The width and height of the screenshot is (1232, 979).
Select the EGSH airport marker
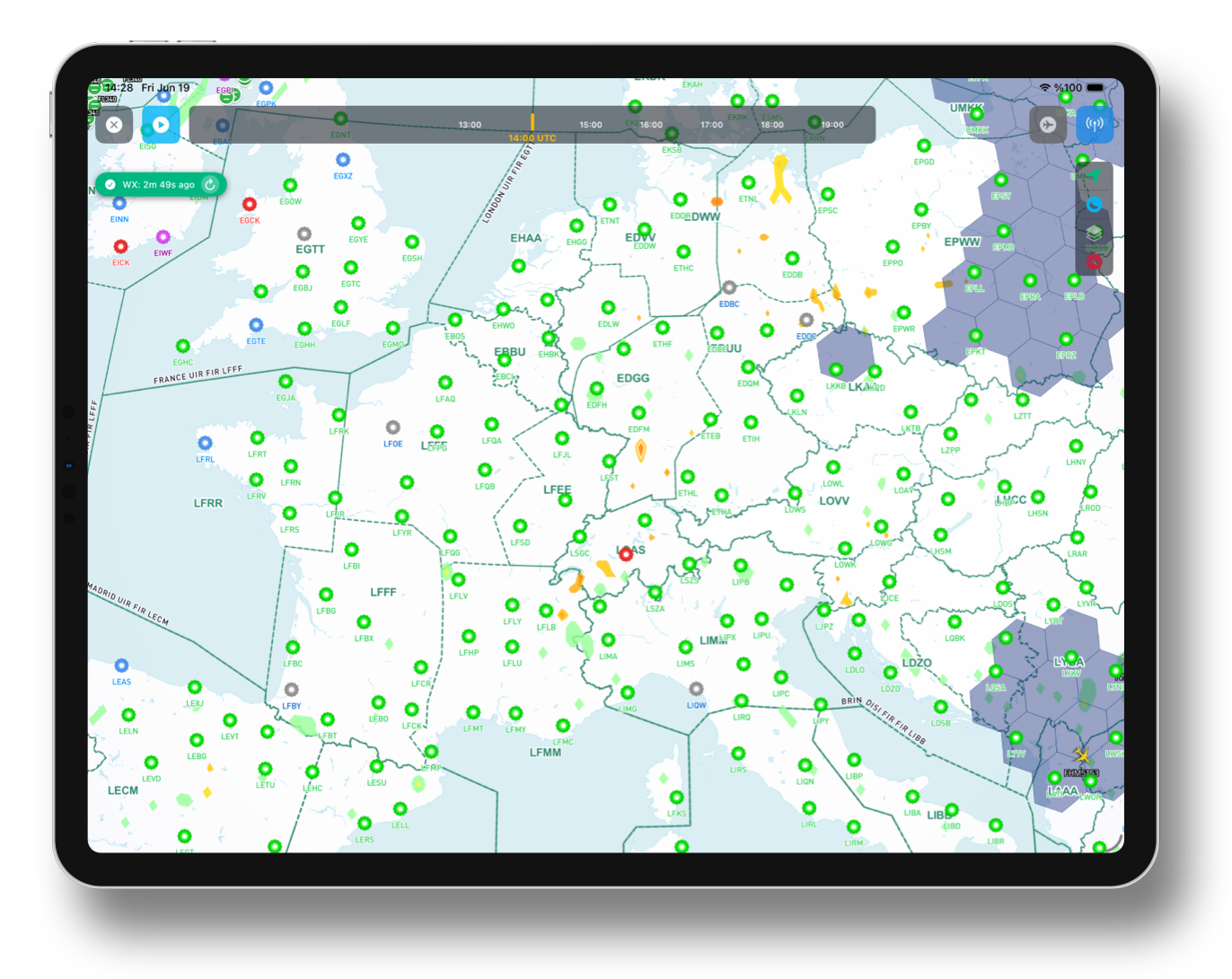(412, 243)
